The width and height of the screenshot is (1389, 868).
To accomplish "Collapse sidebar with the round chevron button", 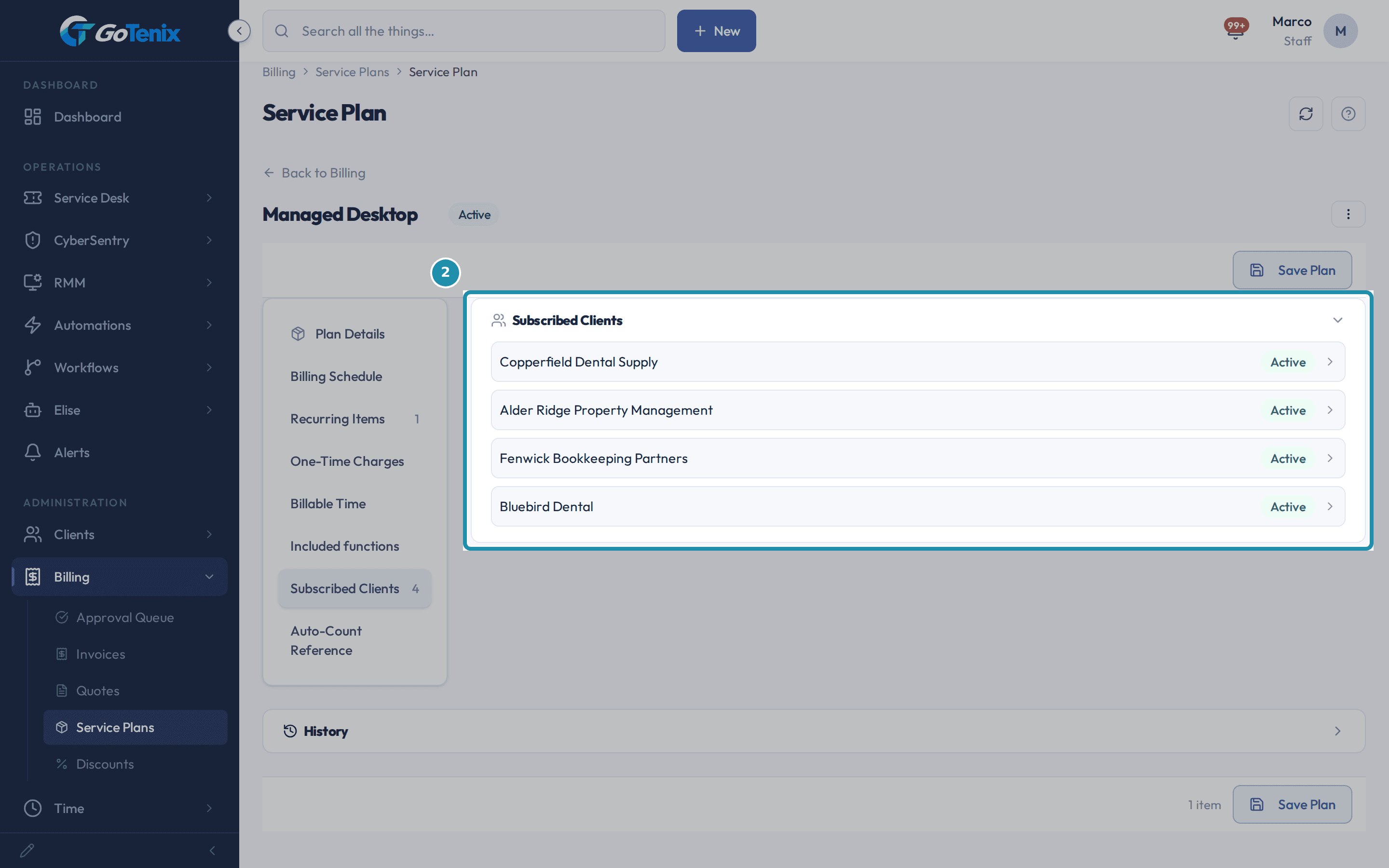I will [239, 31].
